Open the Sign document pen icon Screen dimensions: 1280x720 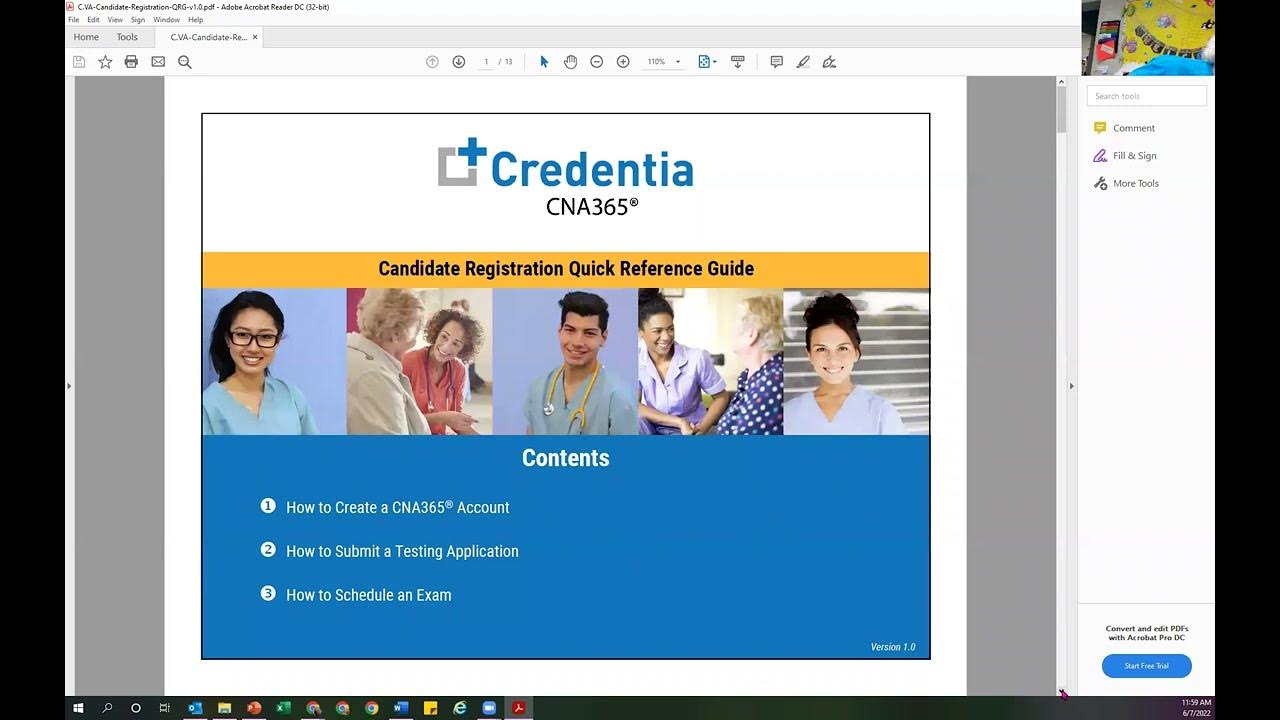pos(829,62)
